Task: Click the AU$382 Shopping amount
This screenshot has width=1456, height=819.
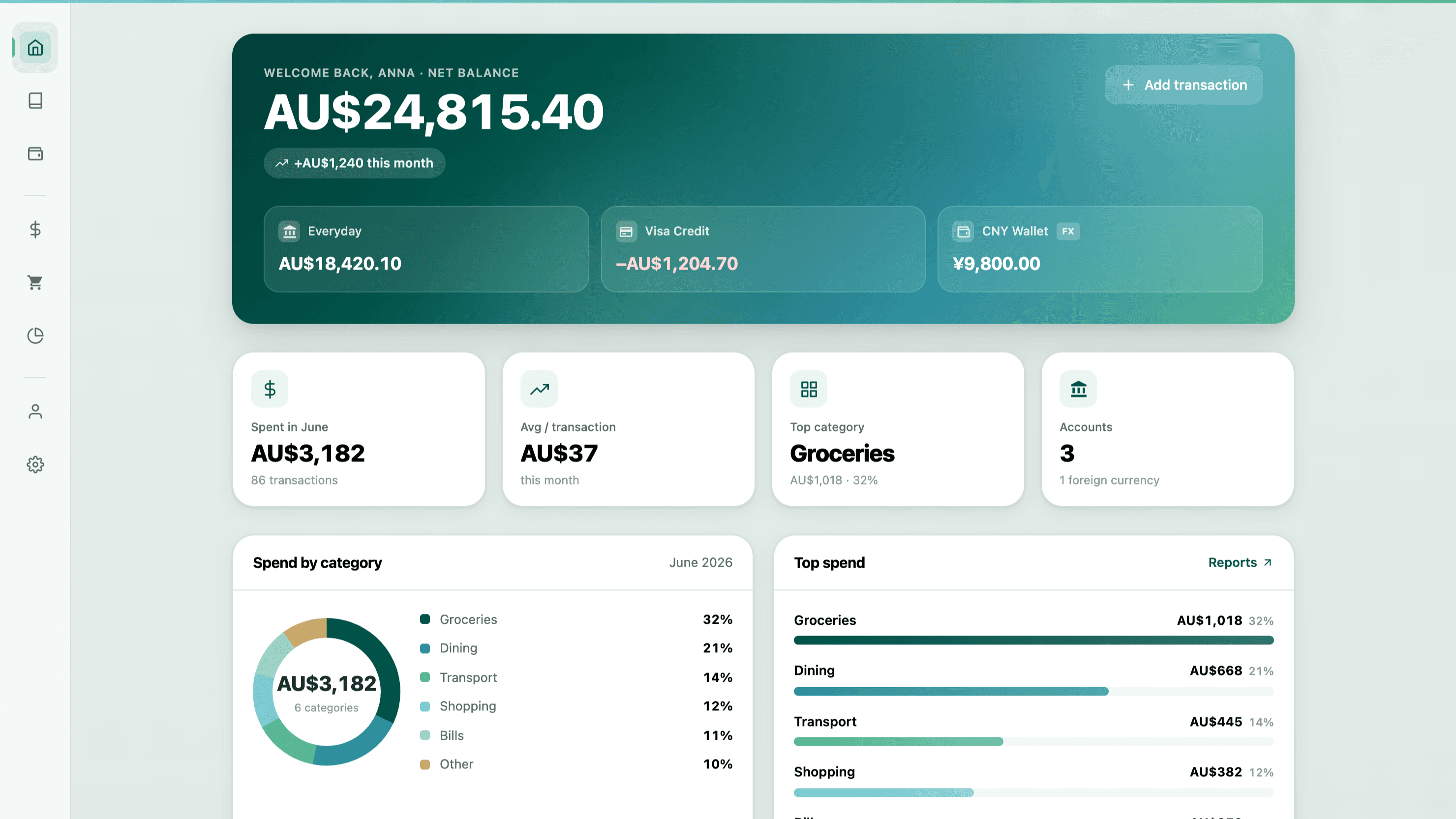Action: [1216, 772]
